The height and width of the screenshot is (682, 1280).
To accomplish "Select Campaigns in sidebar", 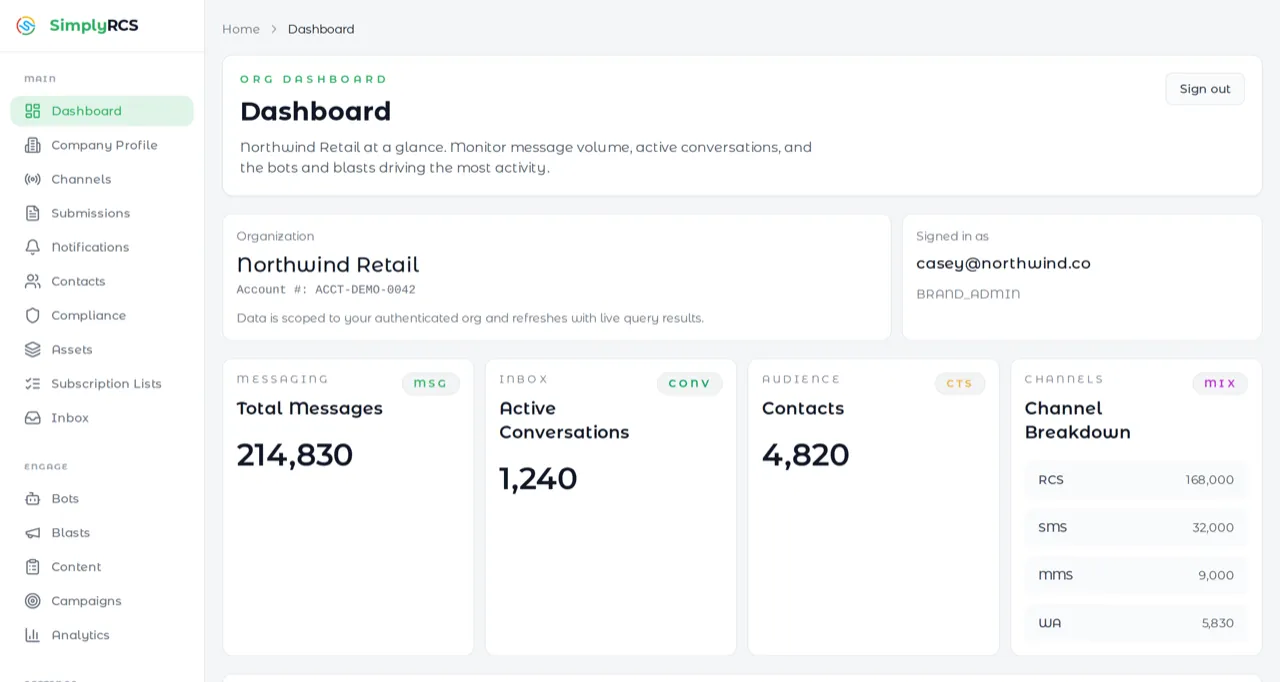I will pos(102,600).
